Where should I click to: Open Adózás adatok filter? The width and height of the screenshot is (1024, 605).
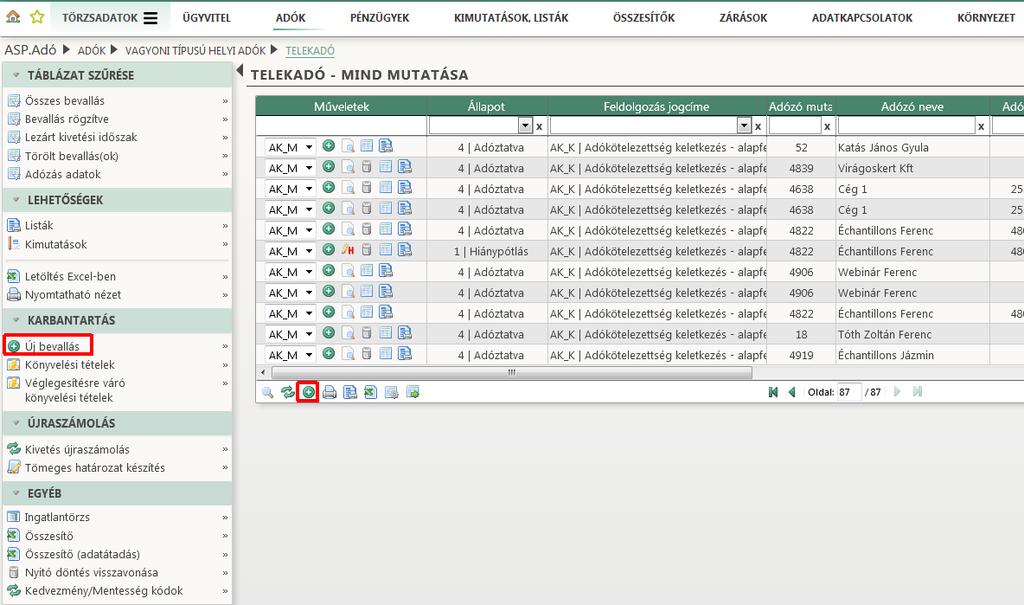coord(63,174)
